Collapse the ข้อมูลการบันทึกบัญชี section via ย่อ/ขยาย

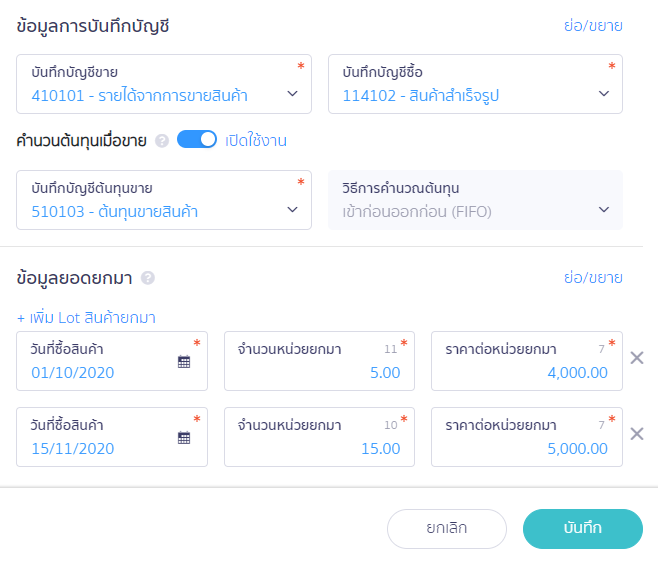tap(593, 26)
